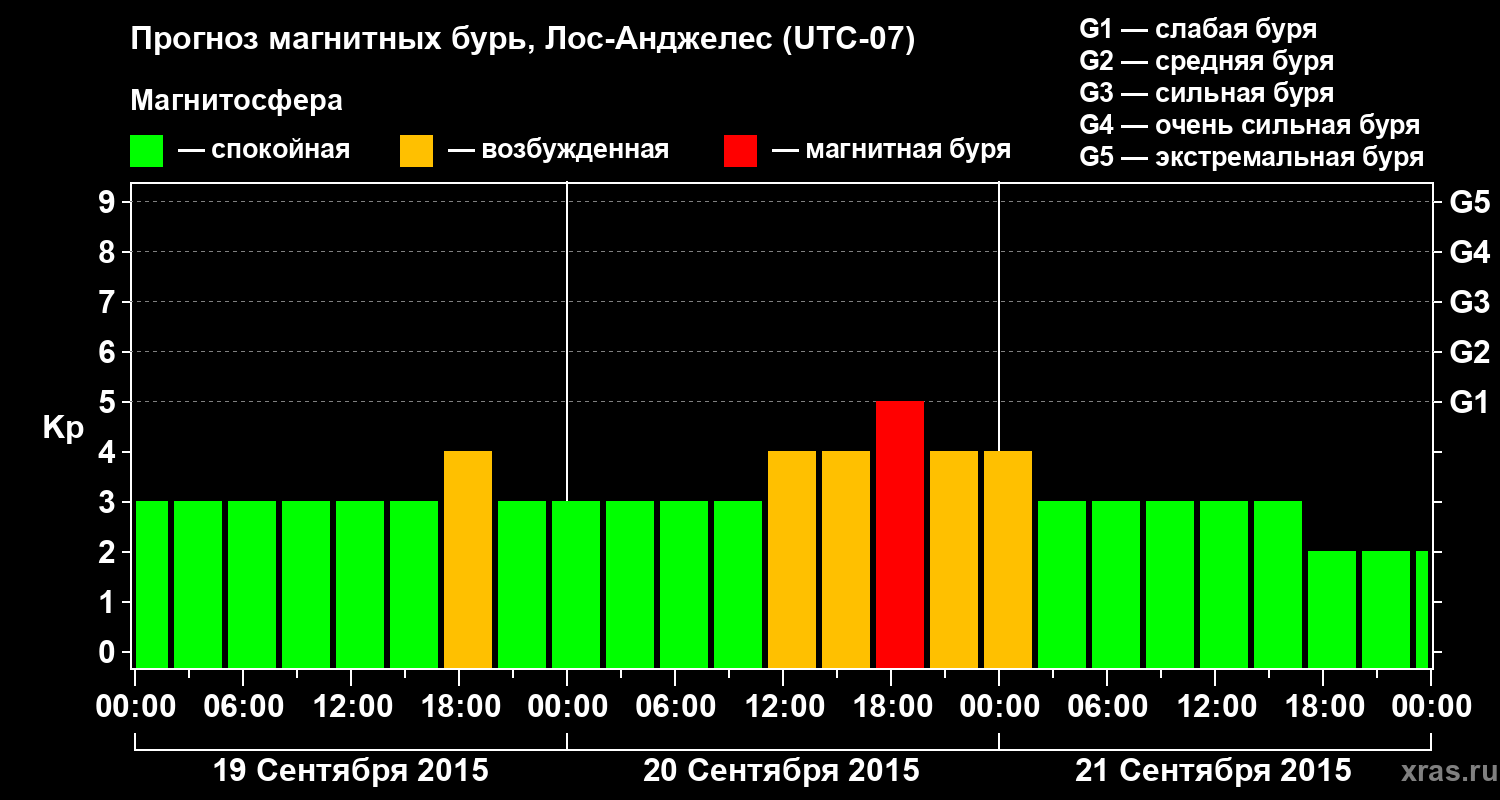Screen dimensions: 1500x800
Task: Click the 'G2' label on the right axis
Action: (1470, 352)
